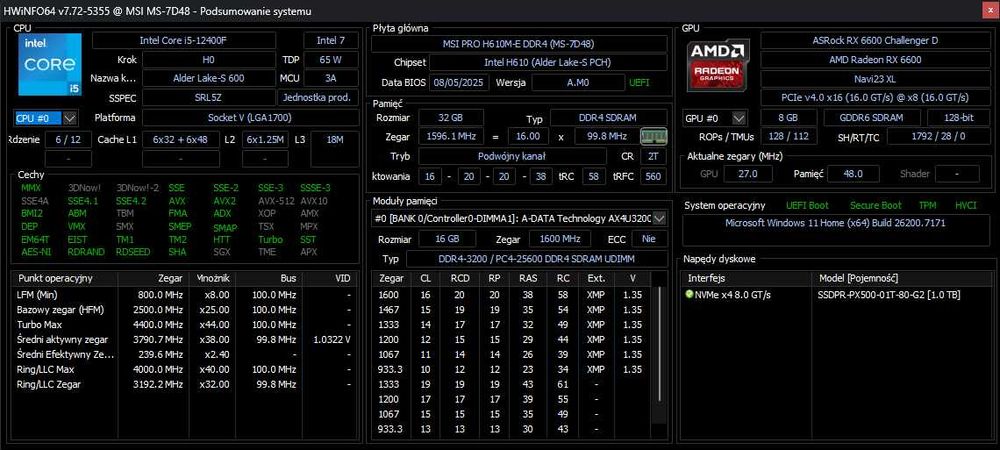Click the 'A.M0' BIOS version field
Viewport: 1000px width, 450px height.
(x=578, y=83)
